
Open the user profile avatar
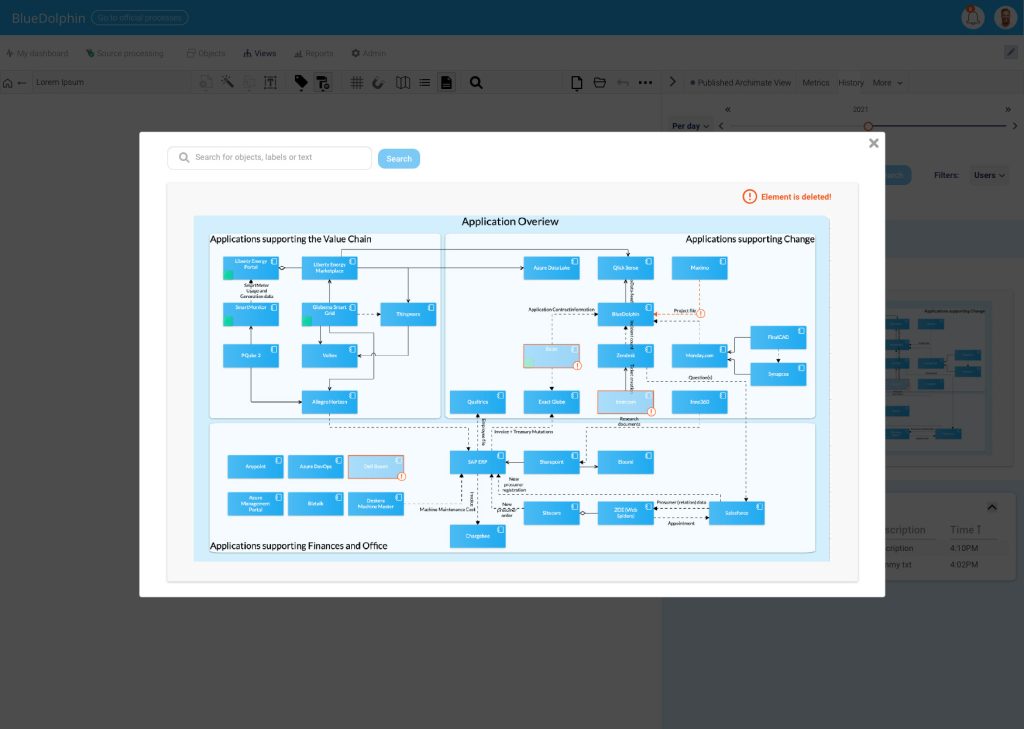(x=1006, y=18)
